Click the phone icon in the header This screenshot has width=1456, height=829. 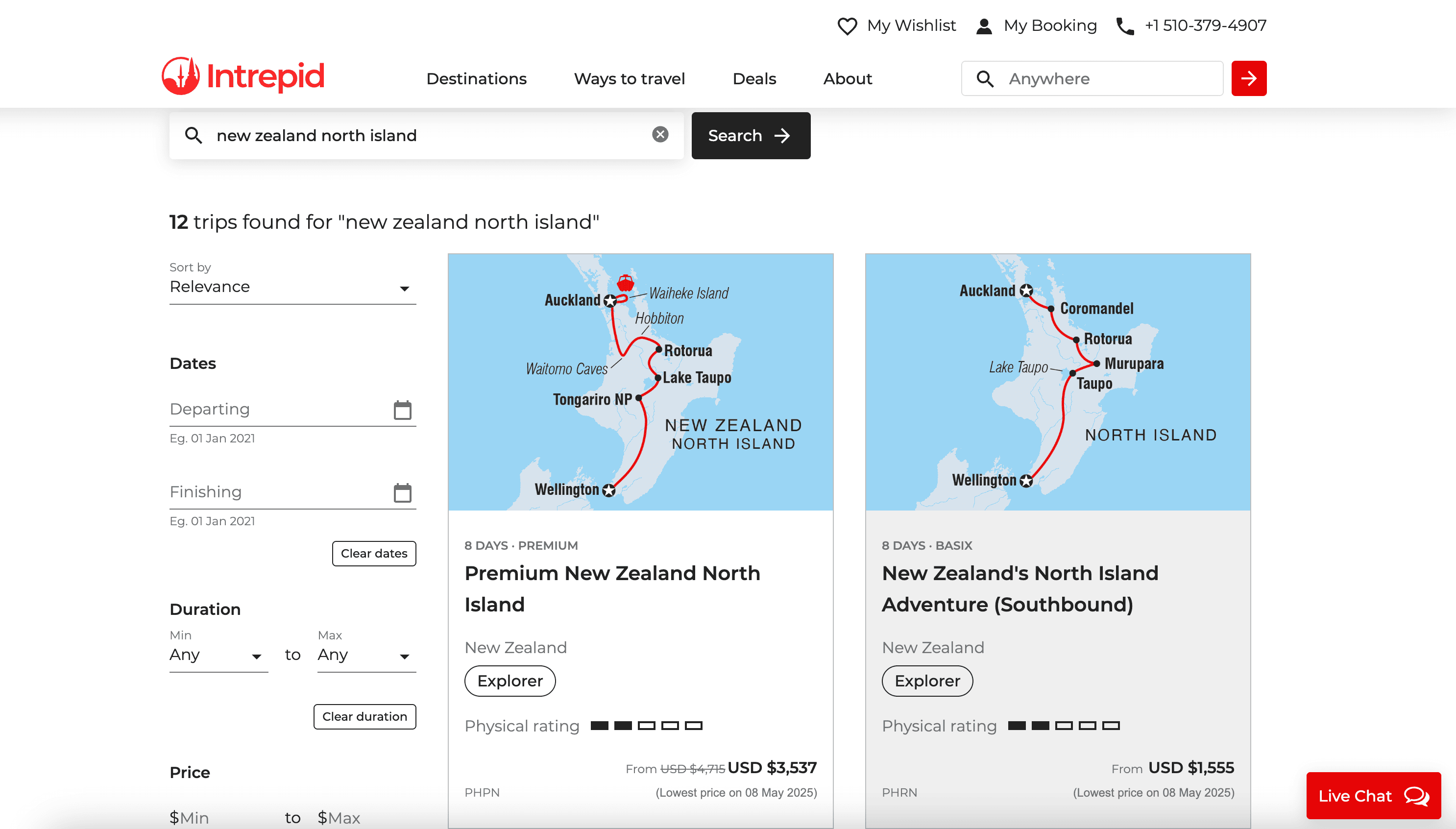[1125, 25]
